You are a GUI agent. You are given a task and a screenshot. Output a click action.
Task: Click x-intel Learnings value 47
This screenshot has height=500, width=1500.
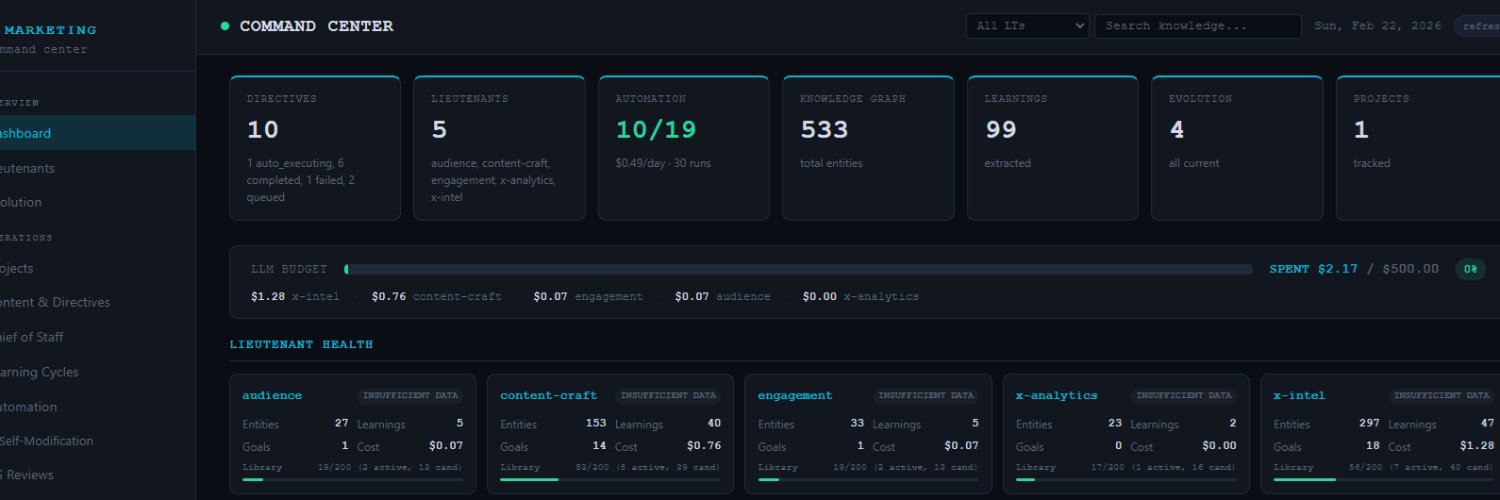[x=1487, y=423]
